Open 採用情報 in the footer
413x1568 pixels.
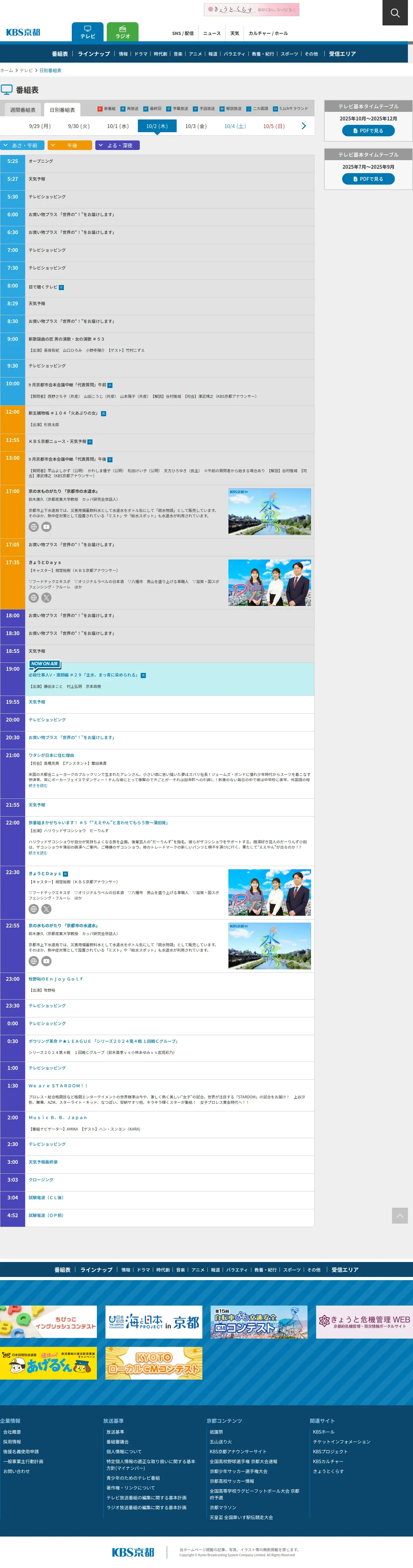[12, 1442]
